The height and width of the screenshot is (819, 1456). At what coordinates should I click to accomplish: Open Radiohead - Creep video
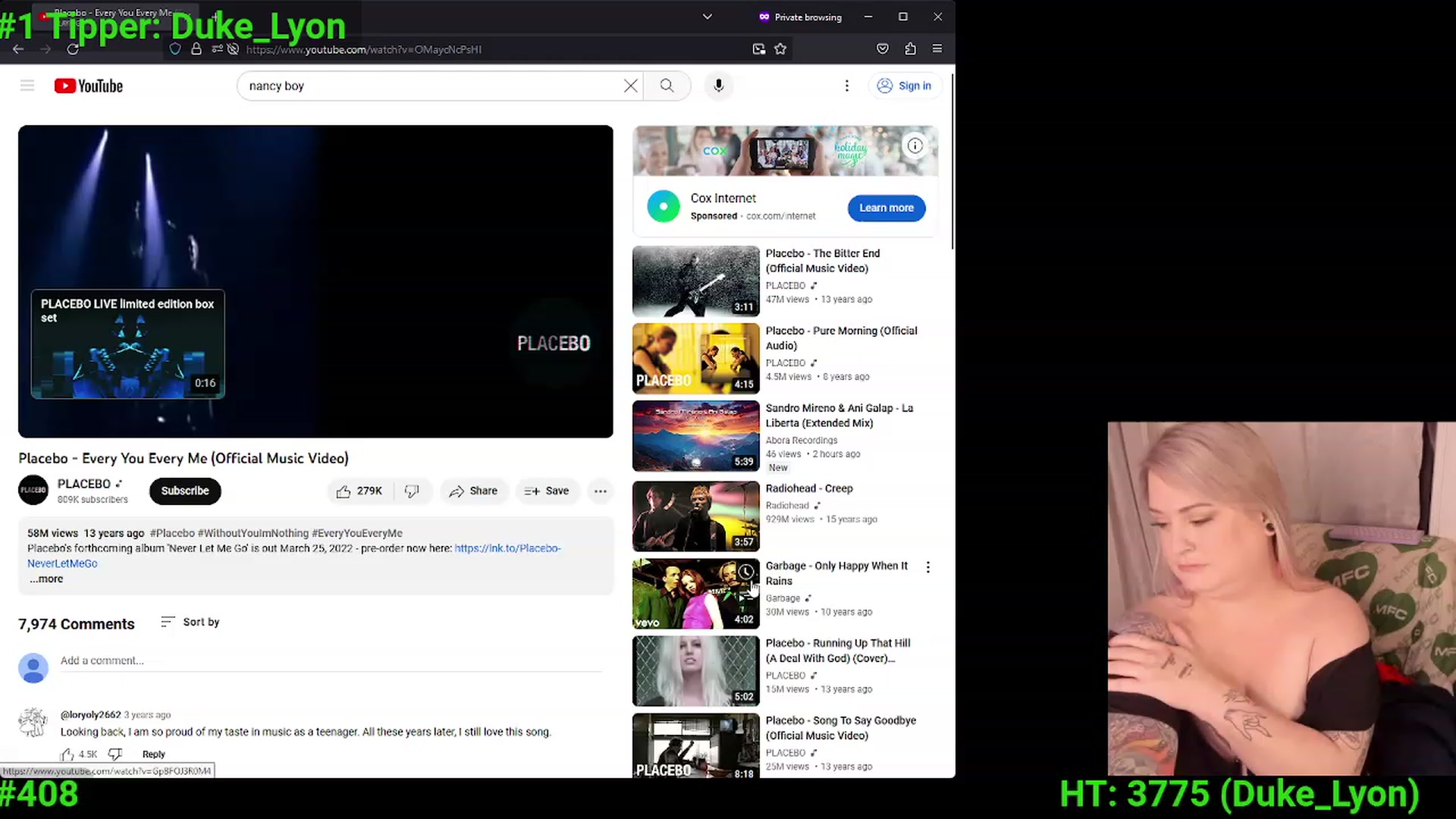coord(809,488)
